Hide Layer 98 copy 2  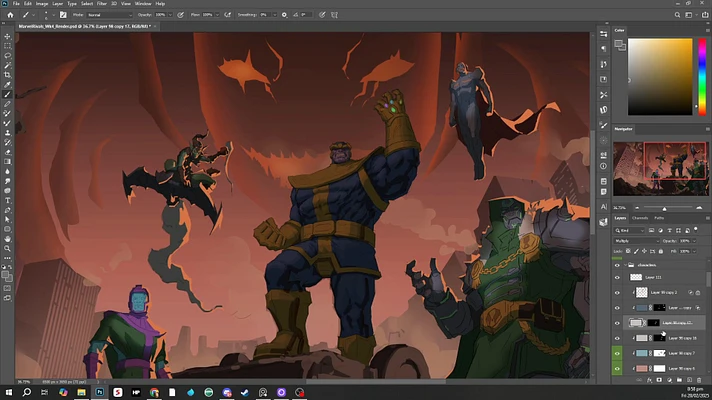[x=617, y=293]
